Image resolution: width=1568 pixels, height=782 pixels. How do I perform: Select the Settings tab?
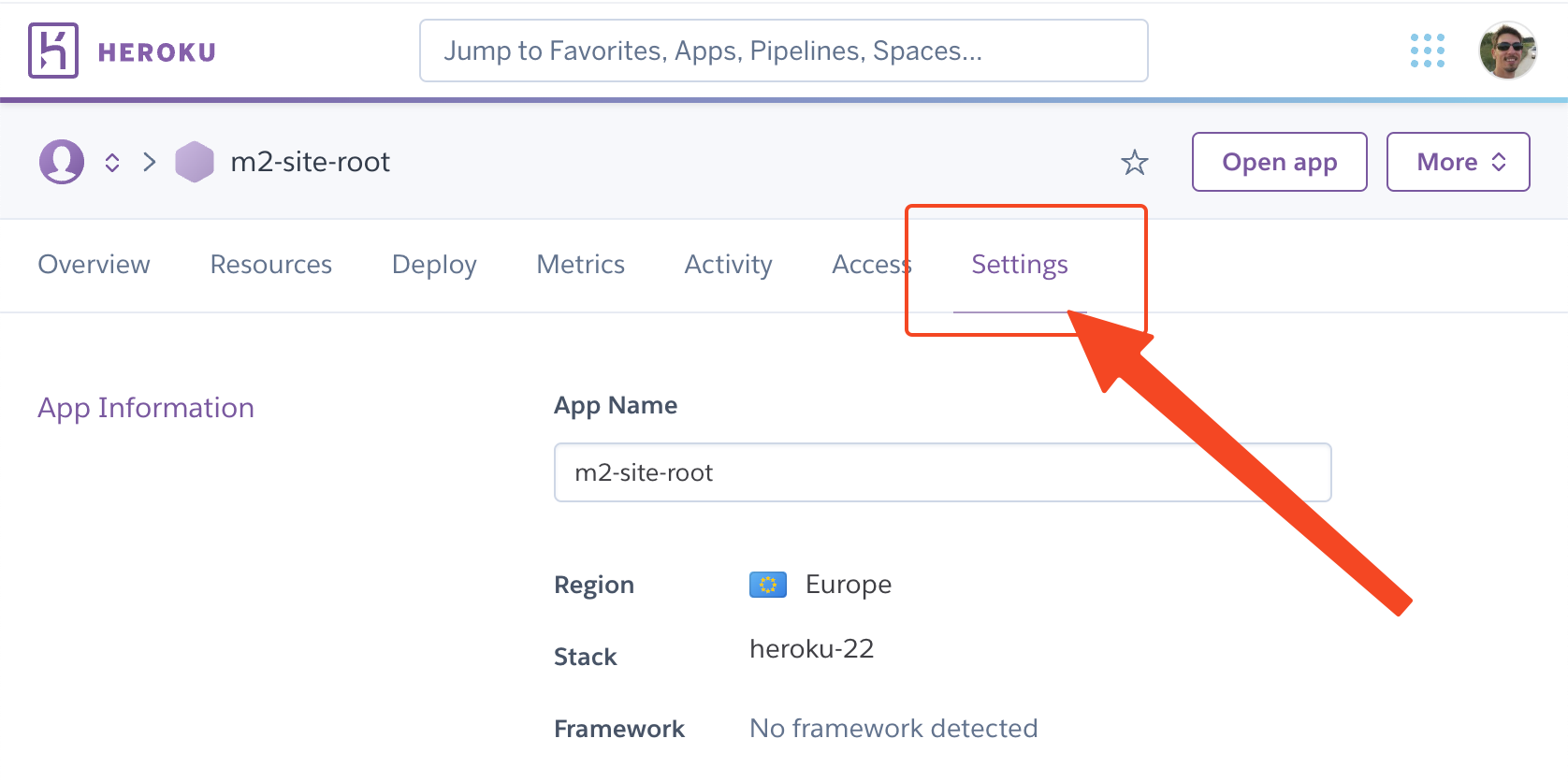pyautogui.click(x=1020, y=265)
